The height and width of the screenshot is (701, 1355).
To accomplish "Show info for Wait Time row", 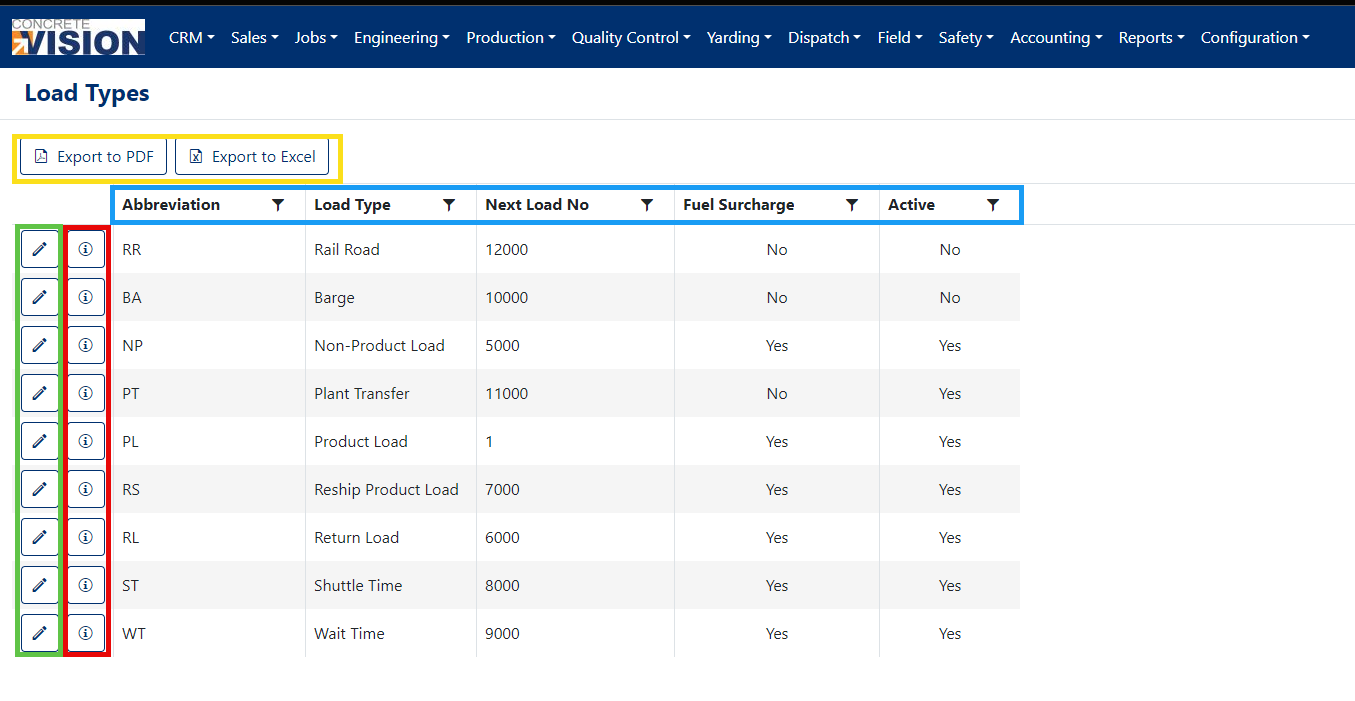I will [86, 633].
